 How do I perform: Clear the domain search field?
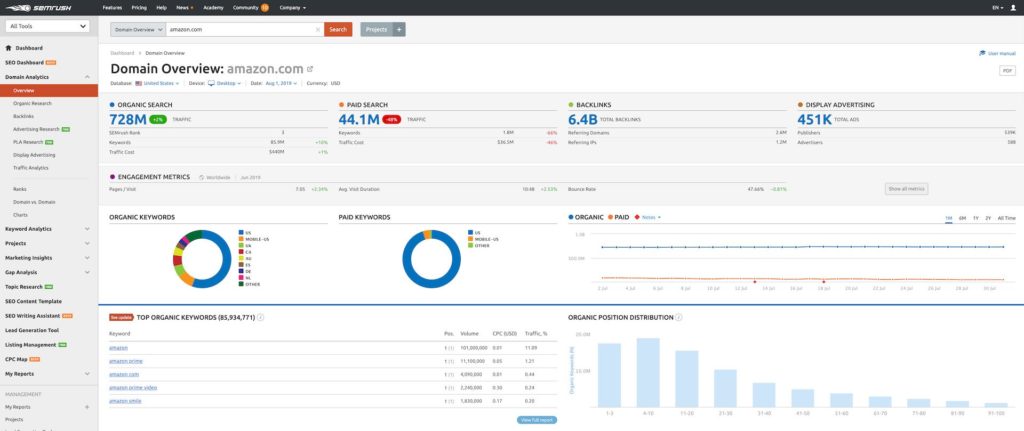(x=318, y=29)
